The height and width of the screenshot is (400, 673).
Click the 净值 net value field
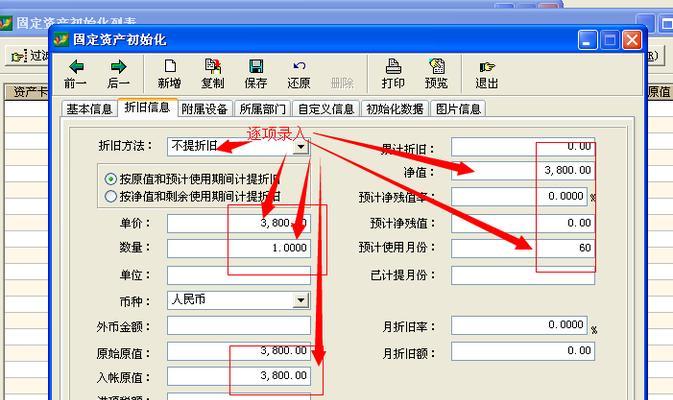[x=523, y=171]
